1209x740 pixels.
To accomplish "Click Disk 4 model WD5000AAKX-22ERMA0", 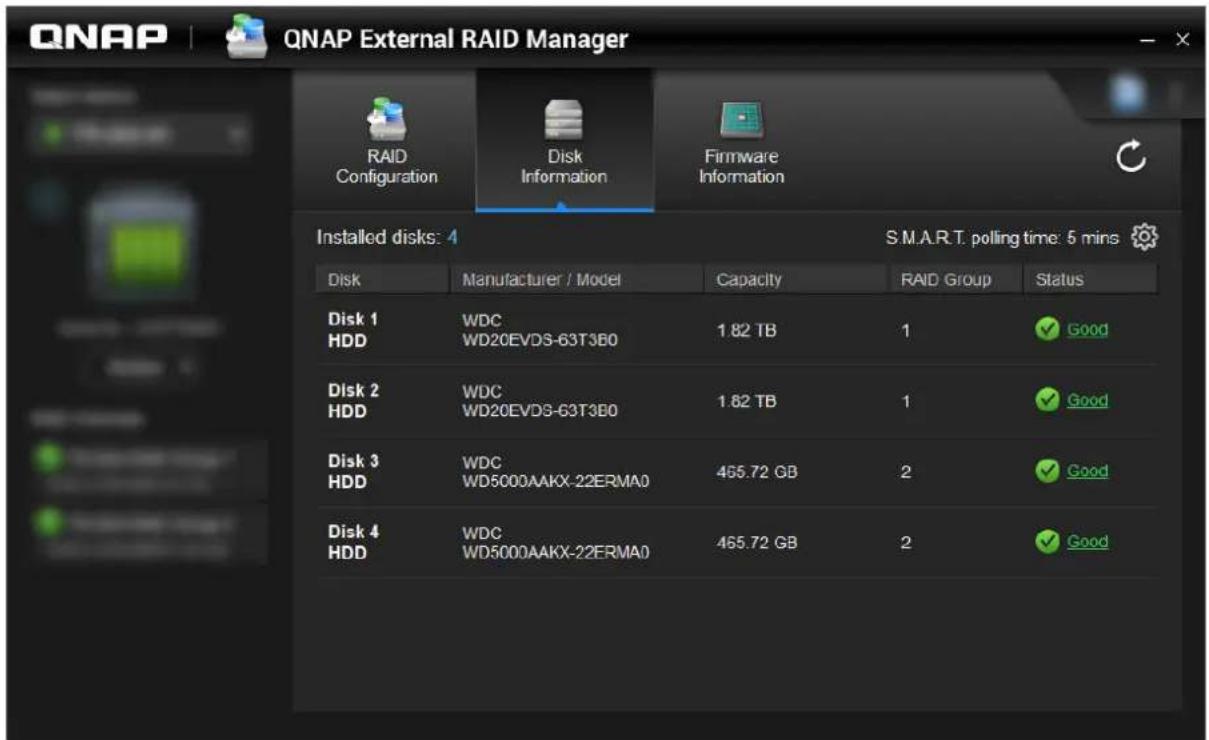I will click(x=556, y=553).
